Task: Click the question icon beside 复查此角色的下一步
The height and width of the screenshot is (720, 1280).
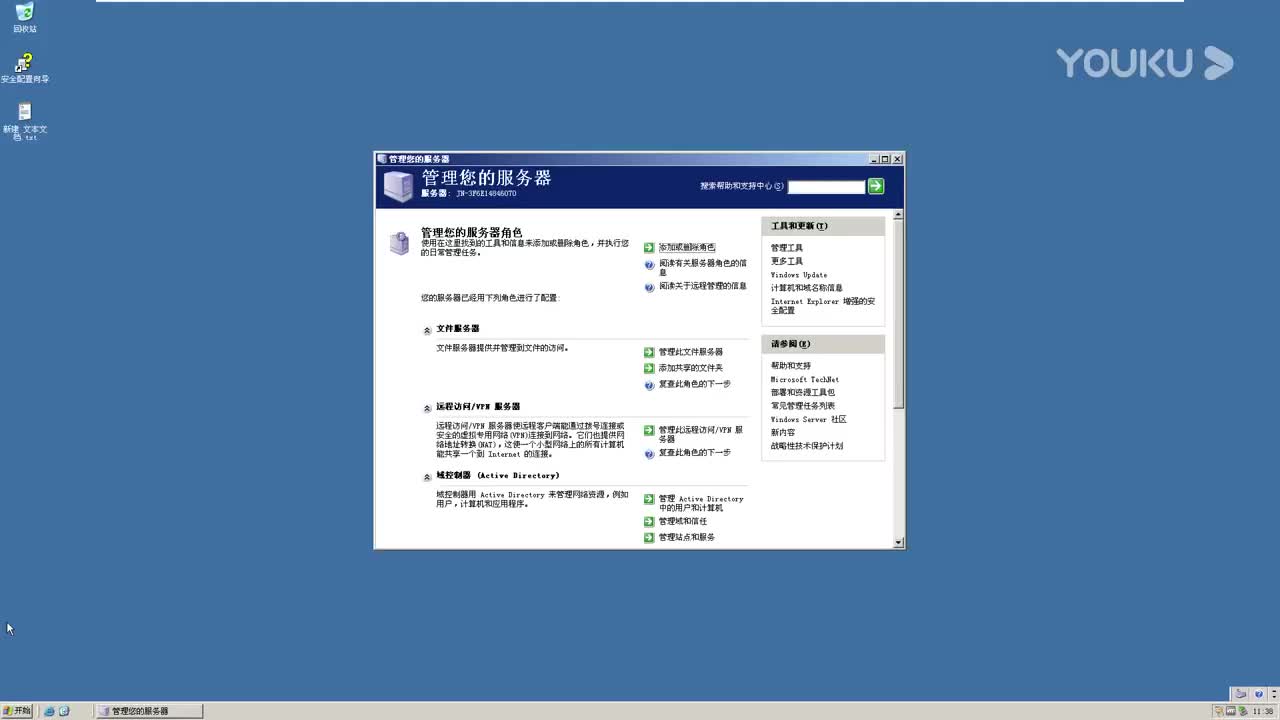Action: point(648,384)
